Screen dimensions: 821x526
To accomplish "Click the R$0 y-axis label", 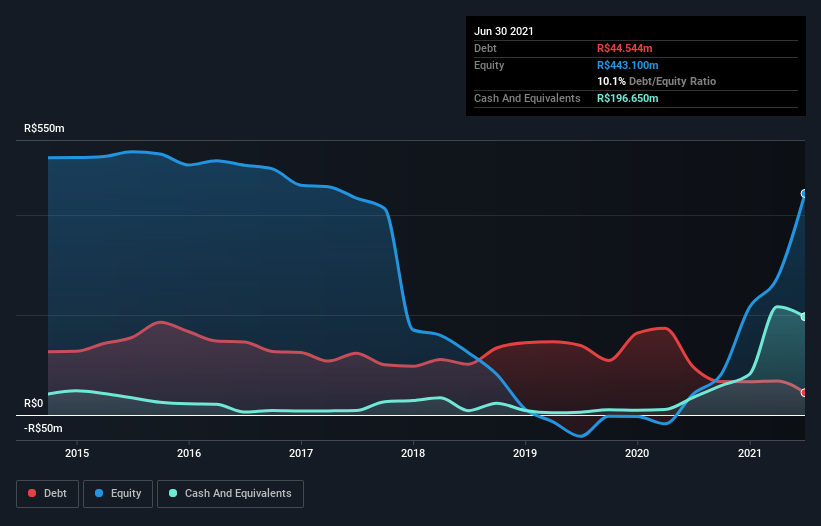I will [x=34, y=403].
